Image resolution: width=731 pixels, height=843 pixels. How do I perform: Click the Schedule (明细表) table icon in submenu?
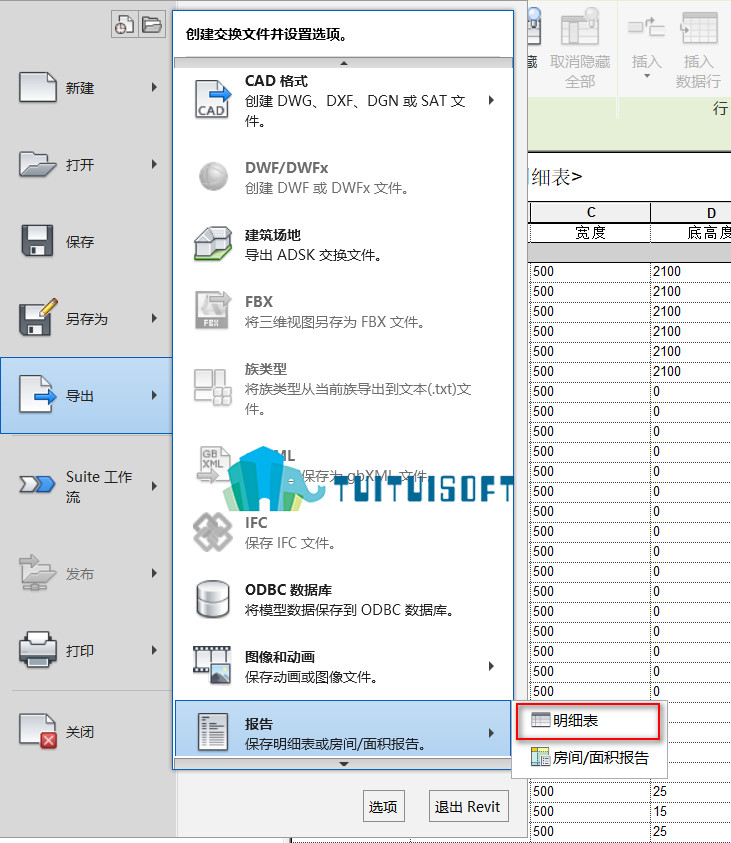coord(541,720)
